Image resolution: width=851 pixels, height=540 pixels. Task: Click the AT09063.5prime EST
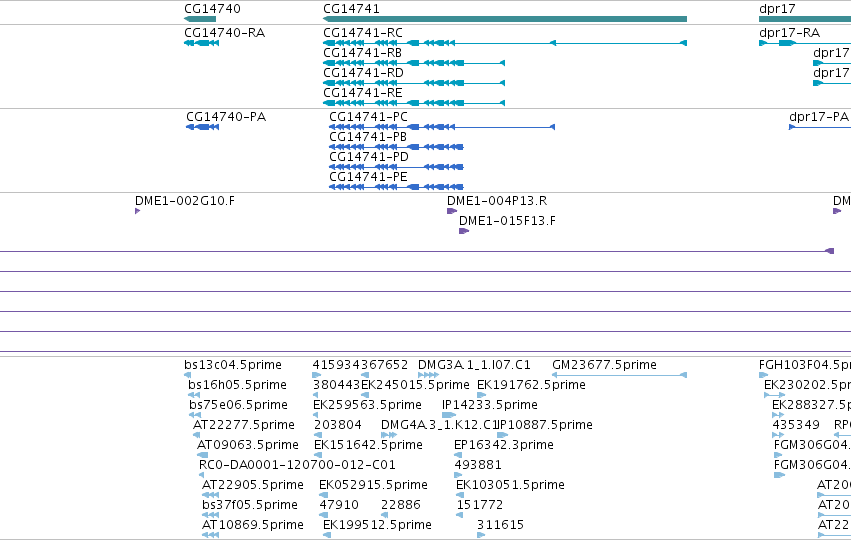247,445
